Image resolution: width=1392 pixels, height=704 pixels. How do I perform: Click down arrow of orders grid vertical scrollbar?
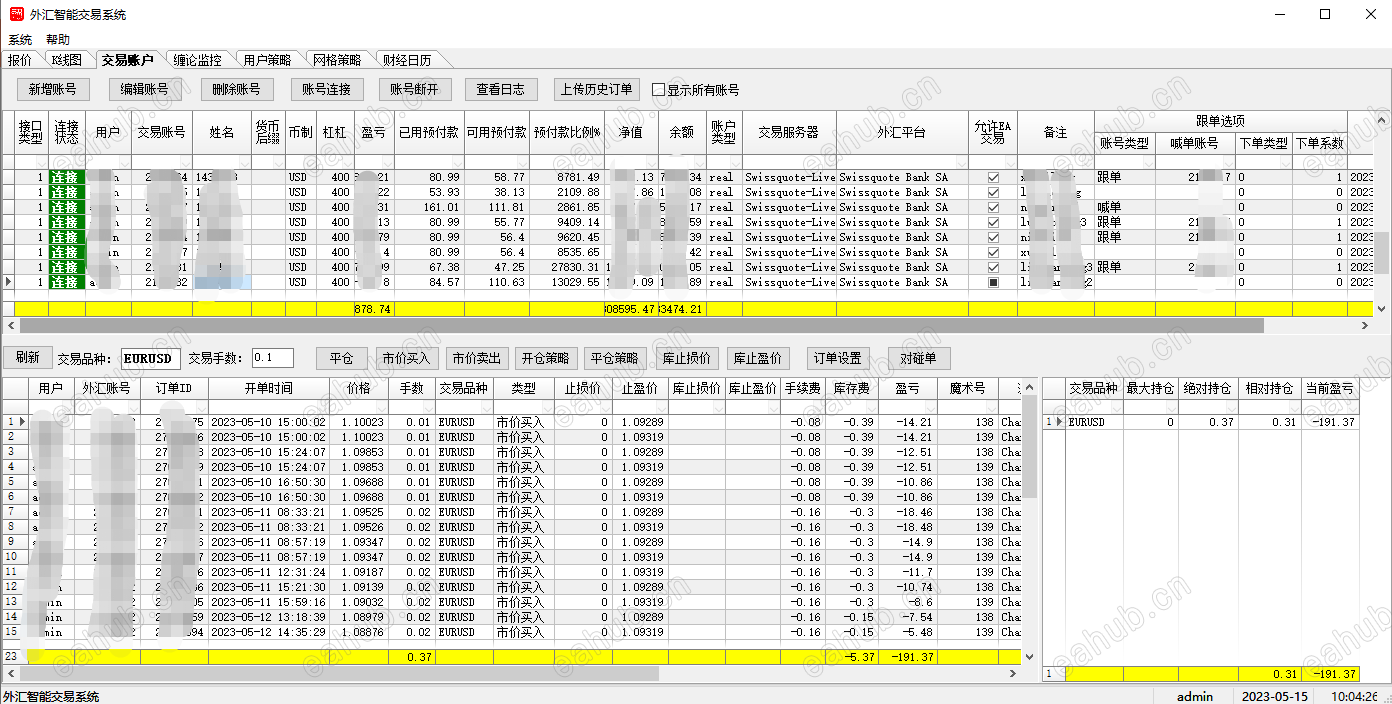tap(1030, 656)
